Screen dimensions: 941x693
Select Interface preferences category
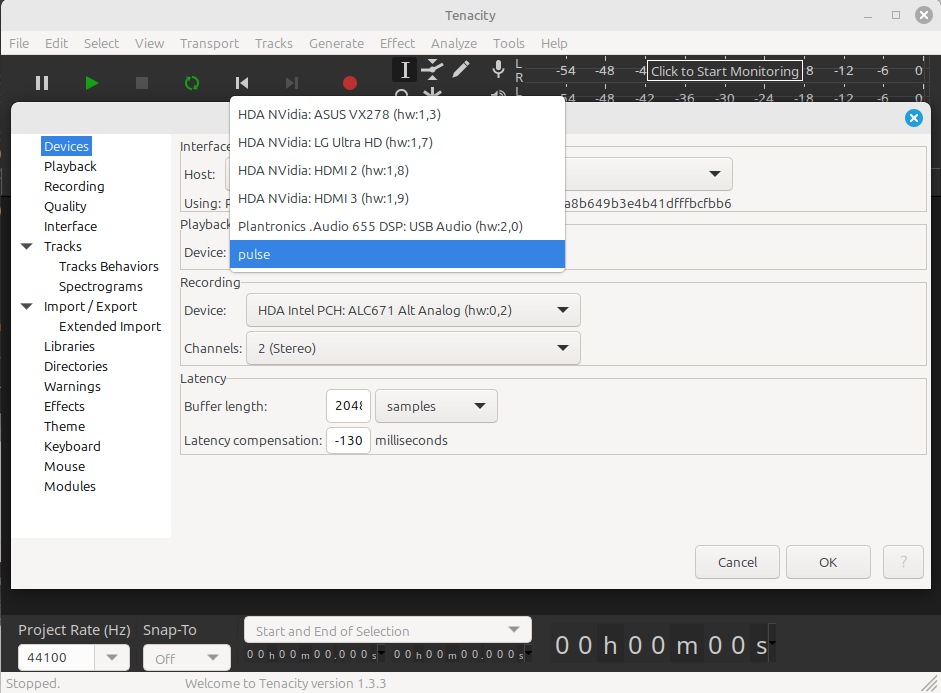tap(70, 226)
